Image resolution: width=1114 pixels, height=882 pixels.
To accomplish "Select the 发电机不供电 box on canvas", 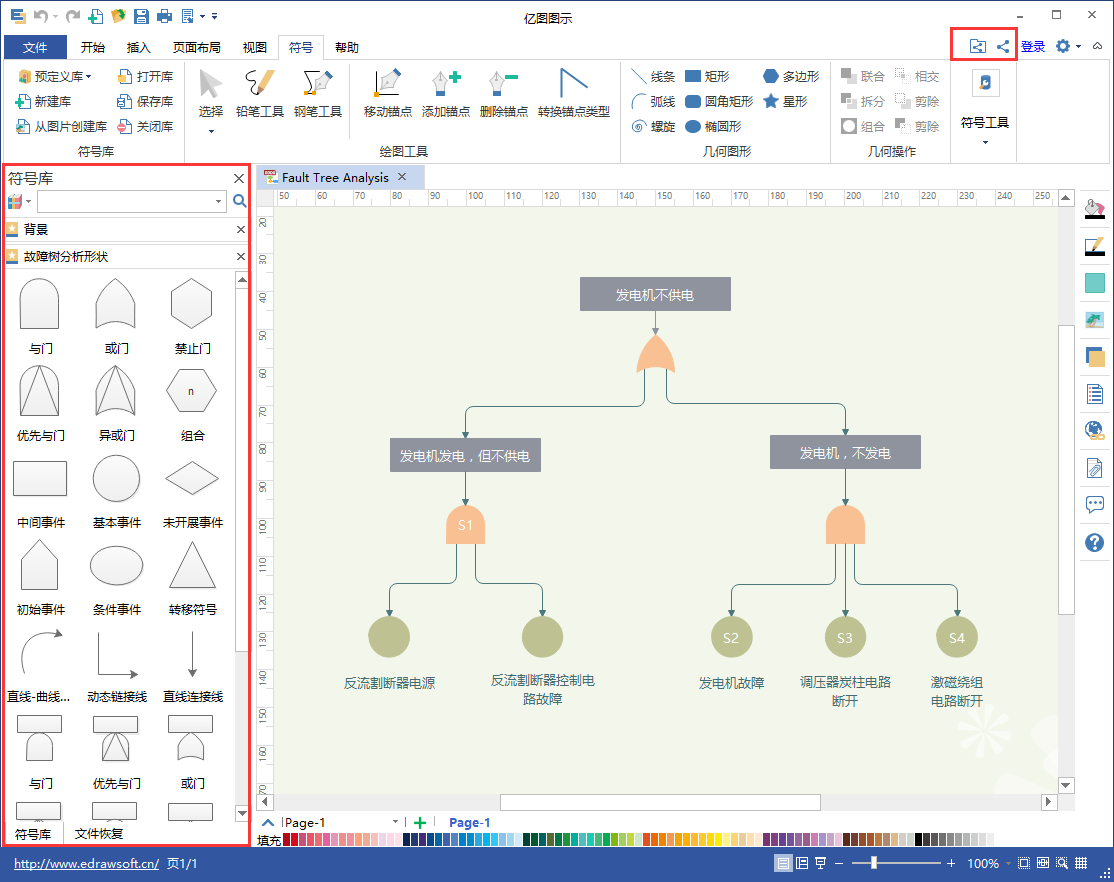I will pyautogui.click(x=655, y=294).
